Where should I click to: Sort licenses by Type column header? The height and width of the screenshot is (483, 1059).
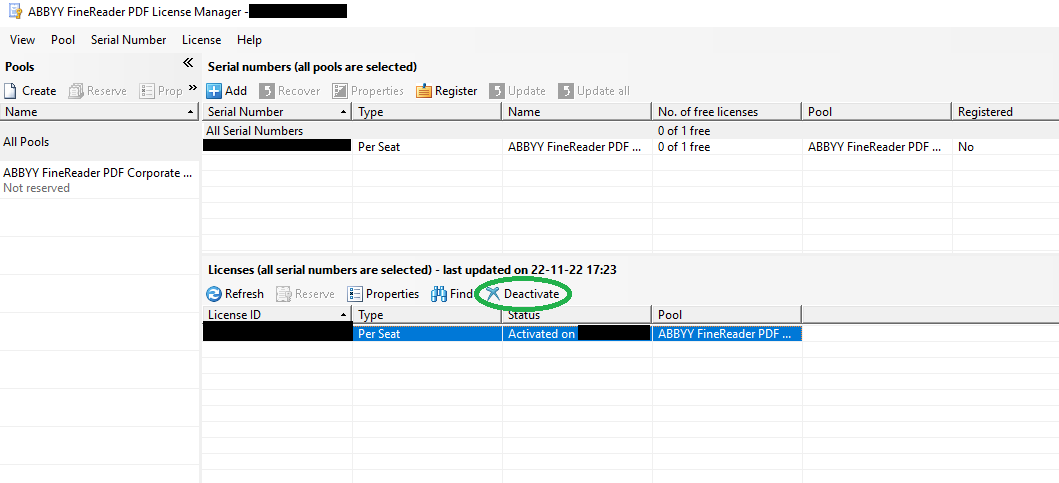[427, 315]
